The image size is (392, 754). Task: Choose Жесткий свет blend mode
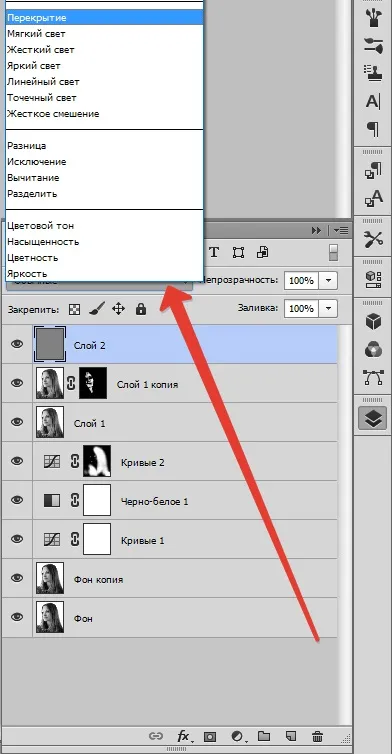[105, 50]
